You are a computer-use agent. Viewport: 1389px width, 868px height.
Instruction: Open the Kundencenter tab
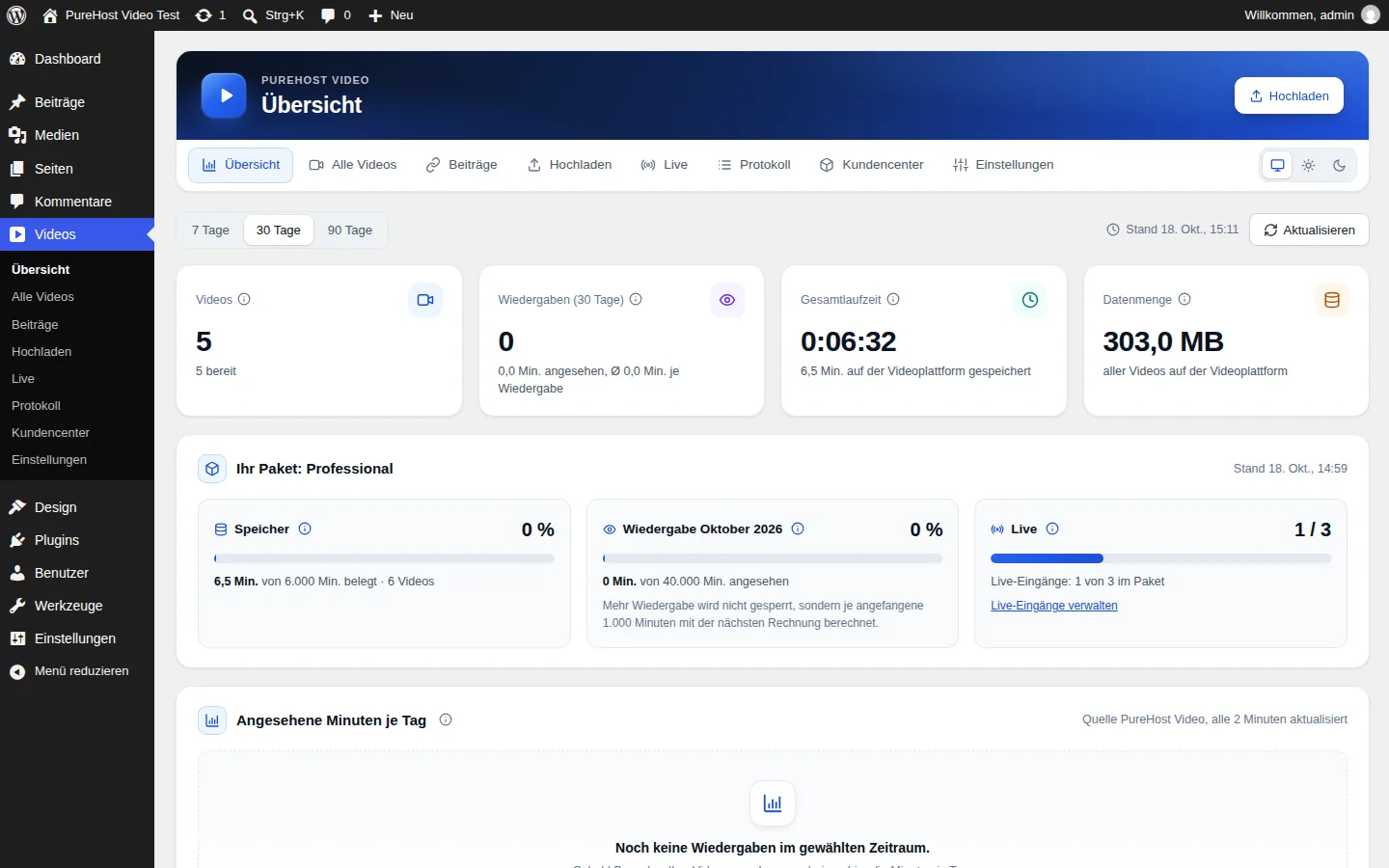[872, 165]
